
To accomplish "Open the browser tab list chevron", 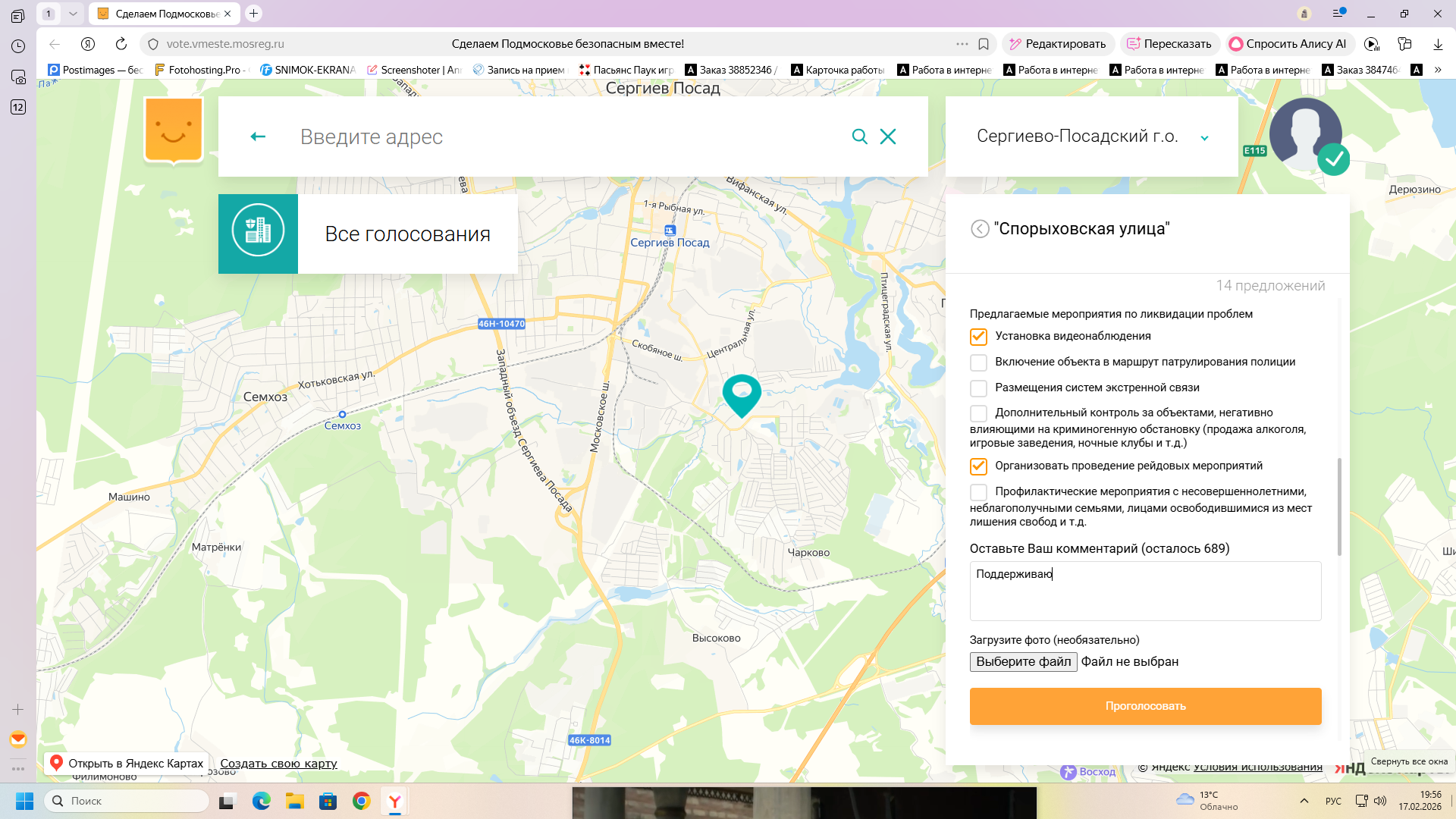I will click(x=73, y=14).
